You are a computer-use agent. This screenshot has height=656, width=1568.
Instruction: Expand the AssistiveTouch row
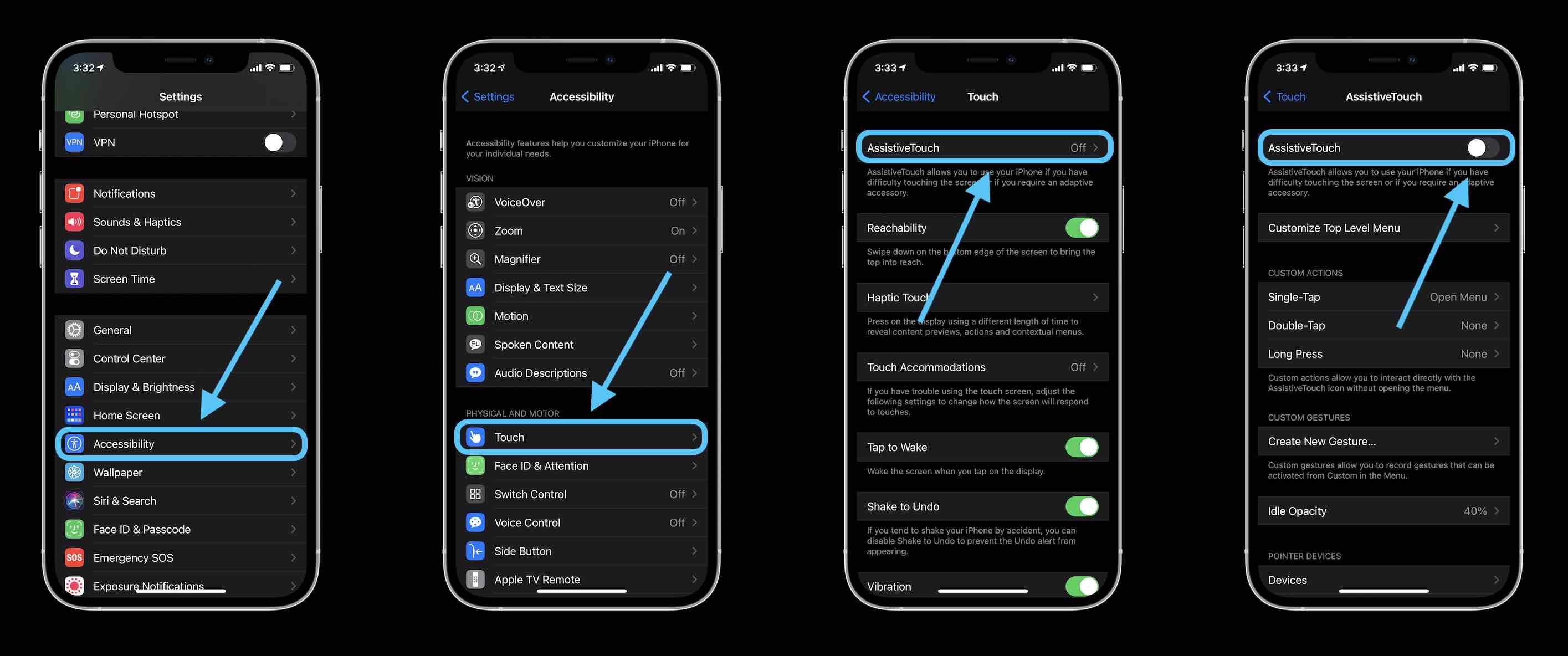click(982, 148)
